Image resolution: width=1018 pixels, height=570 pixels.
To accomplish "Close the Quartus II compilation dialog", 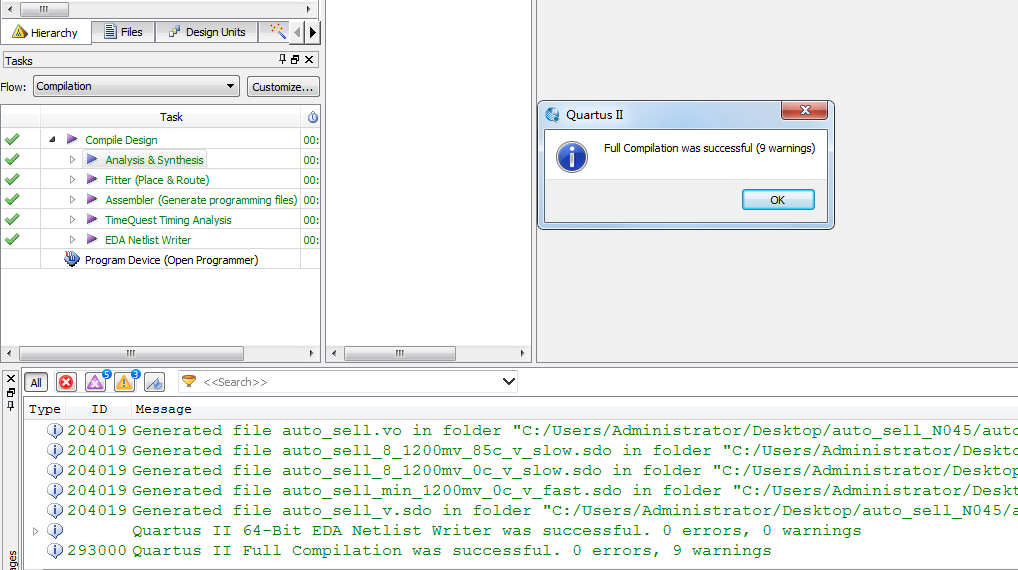I will coord(804,110).
